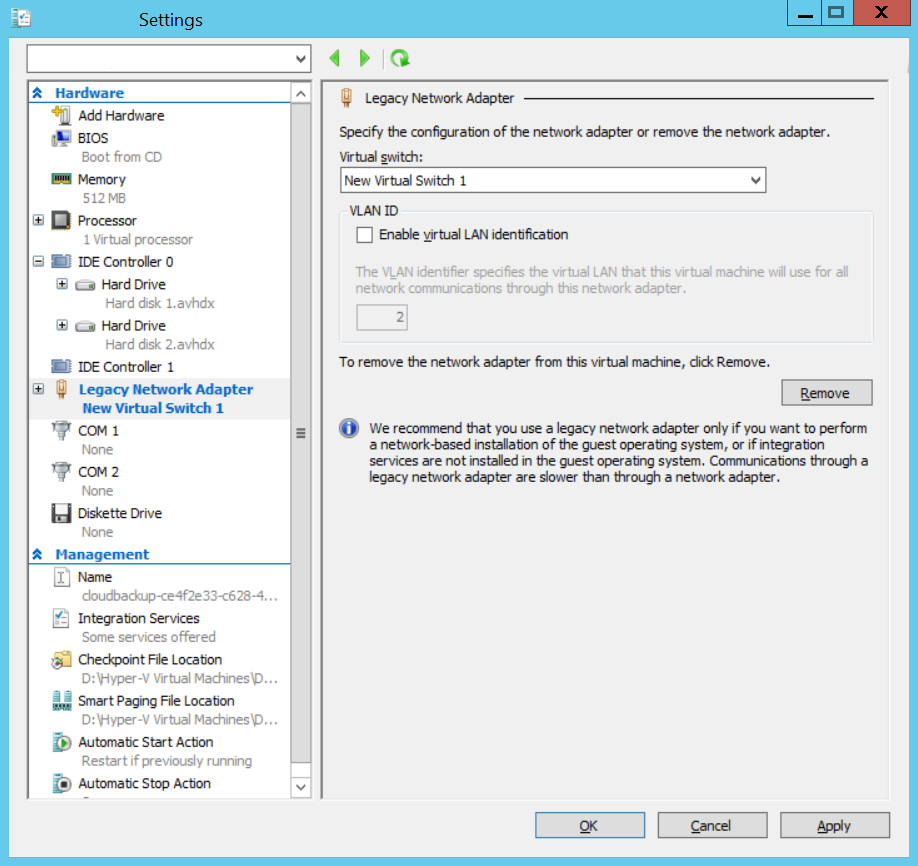Click the green refresh icon

tap(400, 58)
